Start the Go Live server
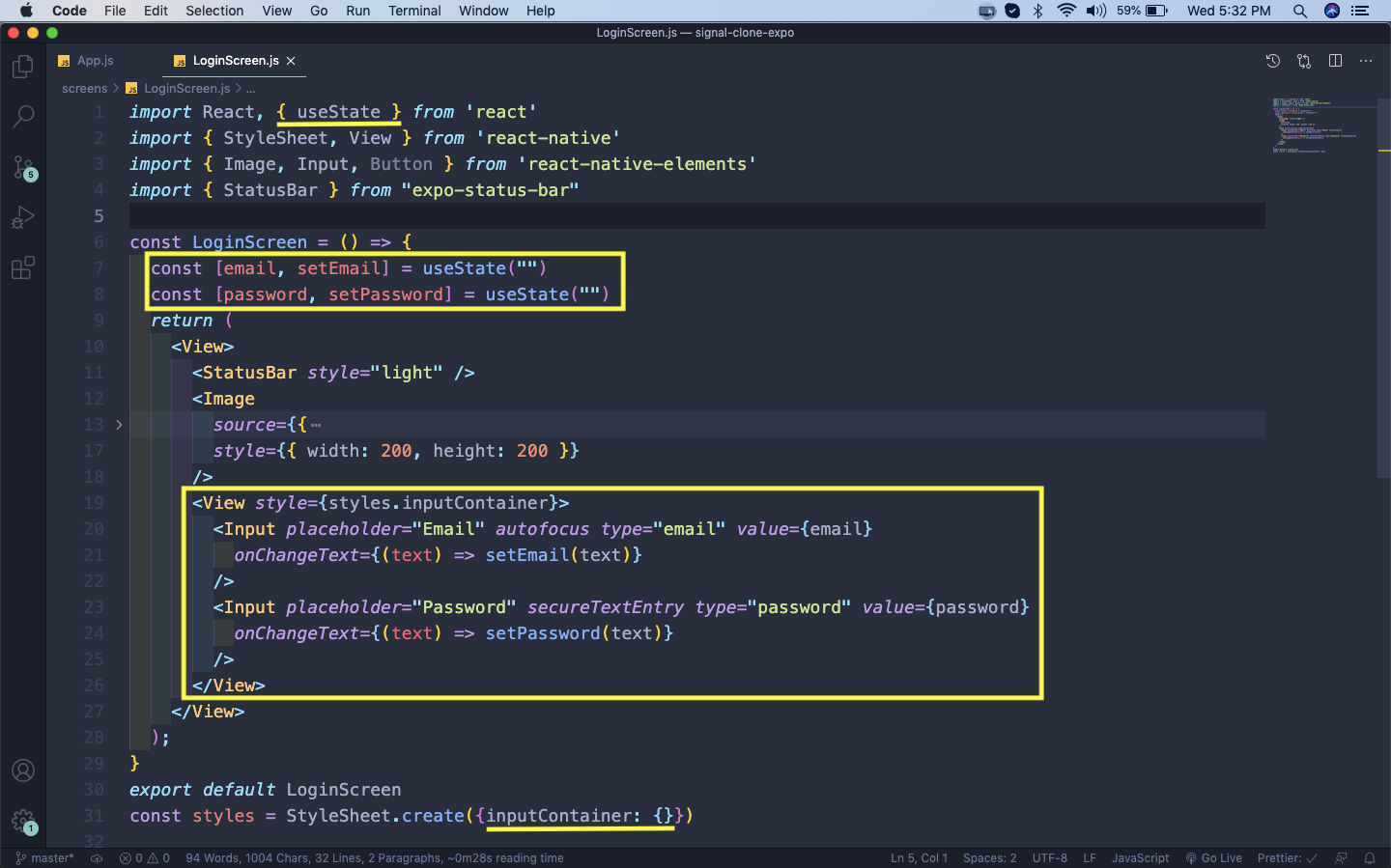 tap(1214, 858)
